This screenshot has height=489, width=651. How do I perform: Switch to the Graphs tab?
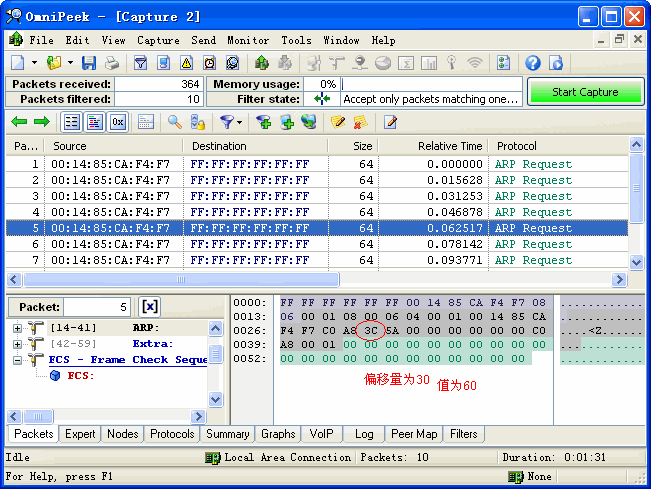pos(278,434)
